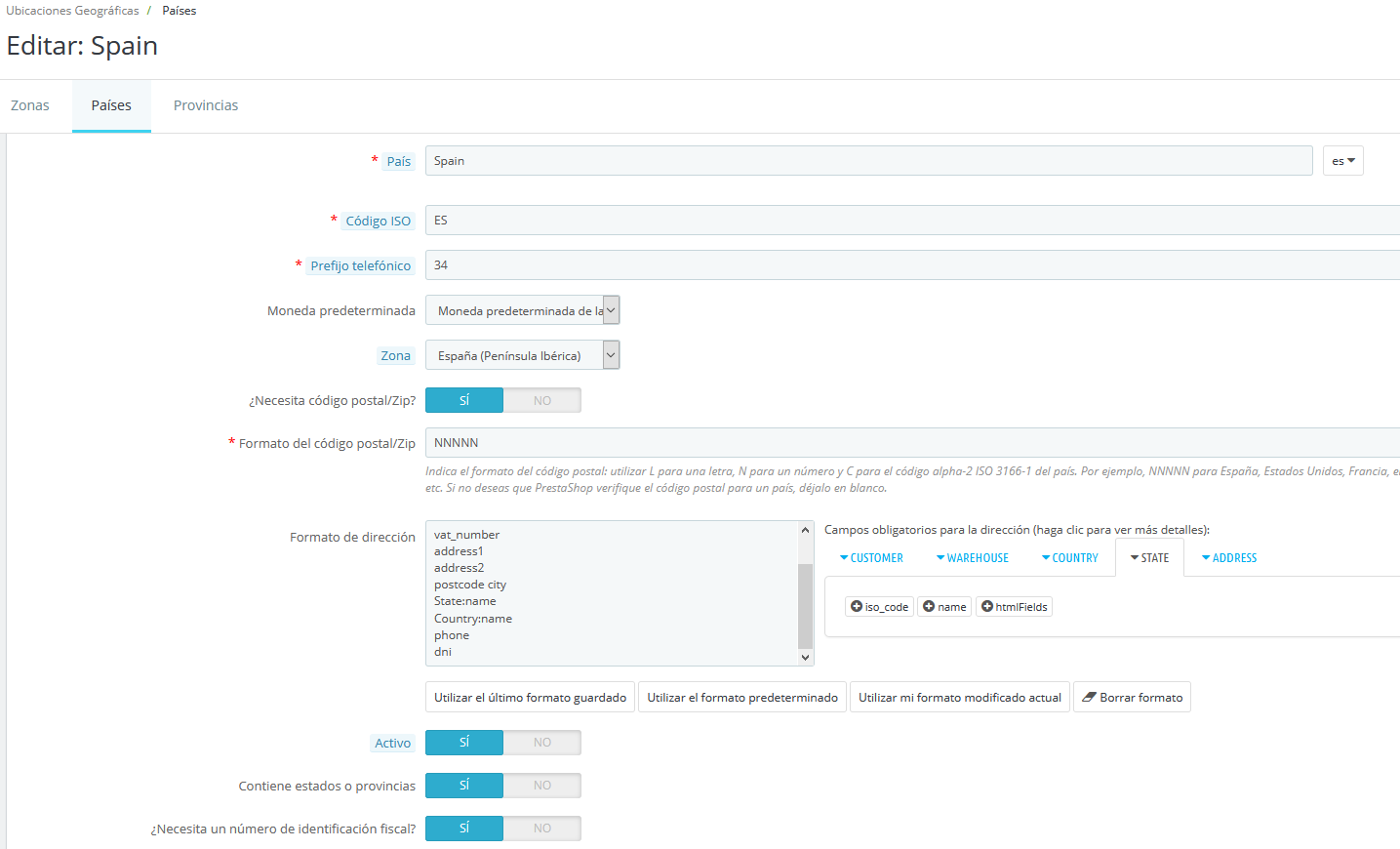The width and height of the screenshot is (1400, 849).
Task: Set contains states or provinces to SÍ
Action: 464,786
